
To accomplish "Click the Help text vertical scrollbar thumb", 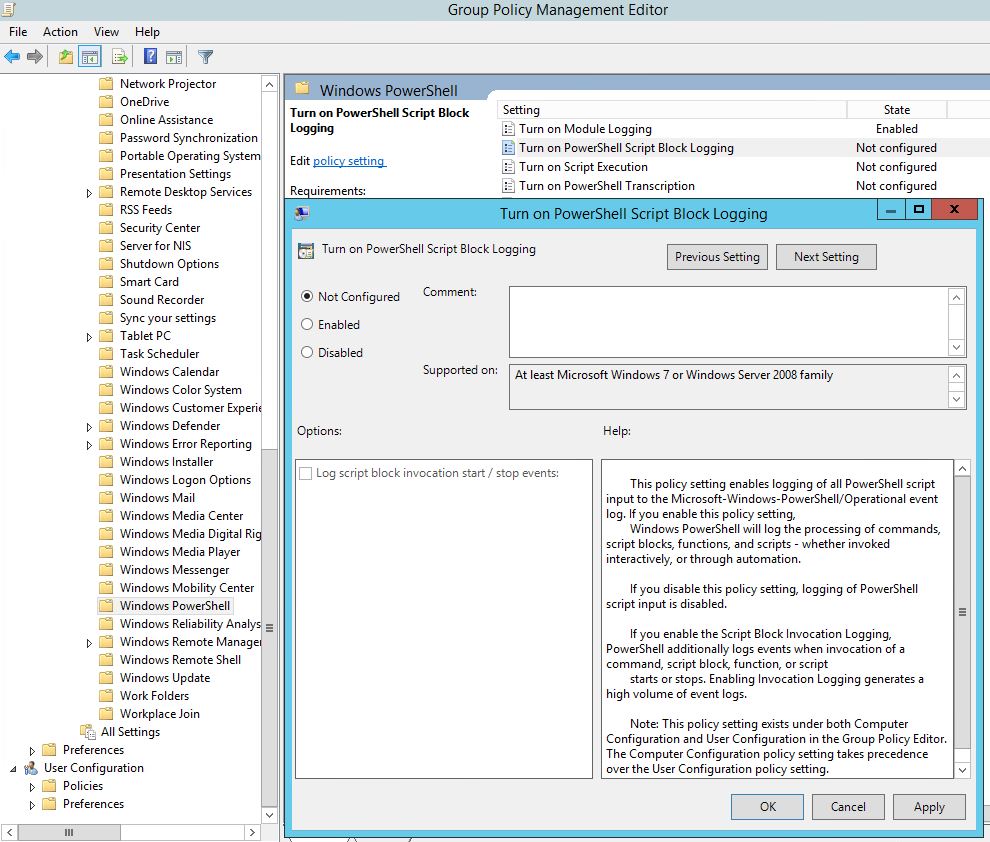I will tap(962, 612).
